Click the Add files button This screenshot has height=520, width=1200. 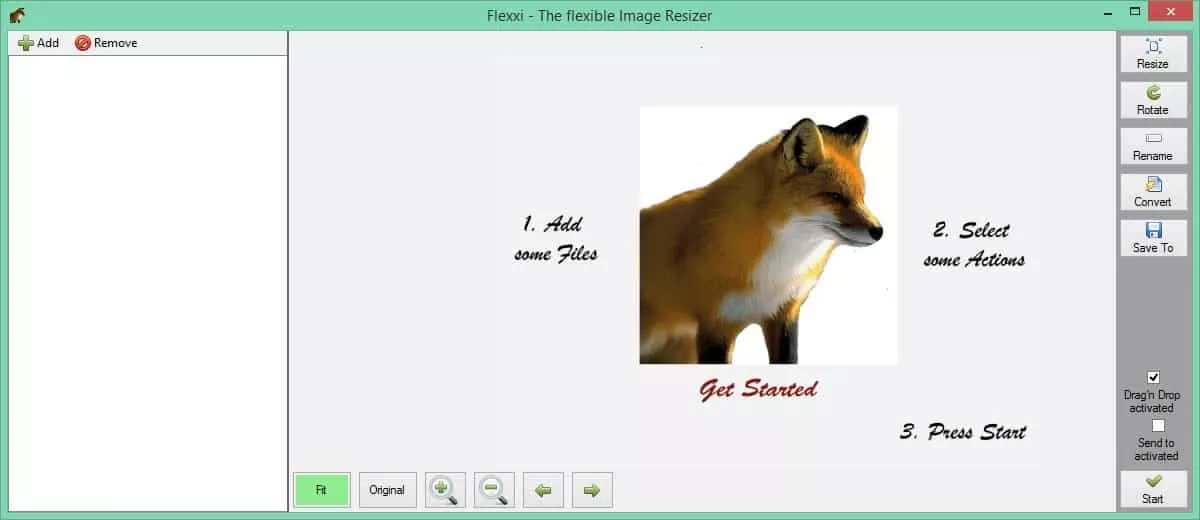click(x=39, y=43)
